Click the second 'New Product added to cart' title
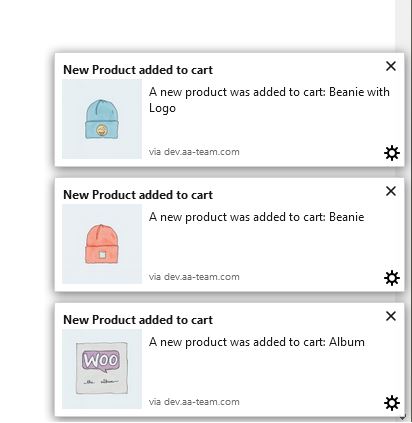 coord(138,195)
